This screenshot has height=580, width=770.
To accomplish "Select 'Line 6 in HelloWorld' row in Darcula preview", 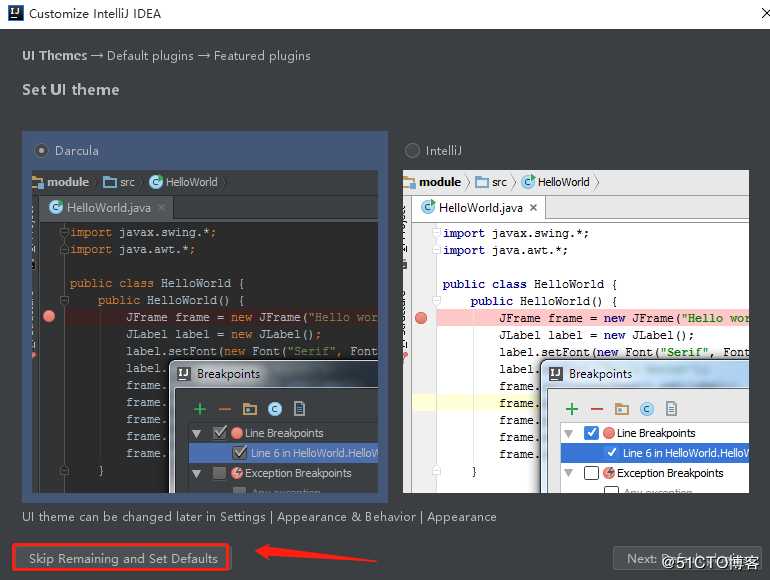I will 283,453.
